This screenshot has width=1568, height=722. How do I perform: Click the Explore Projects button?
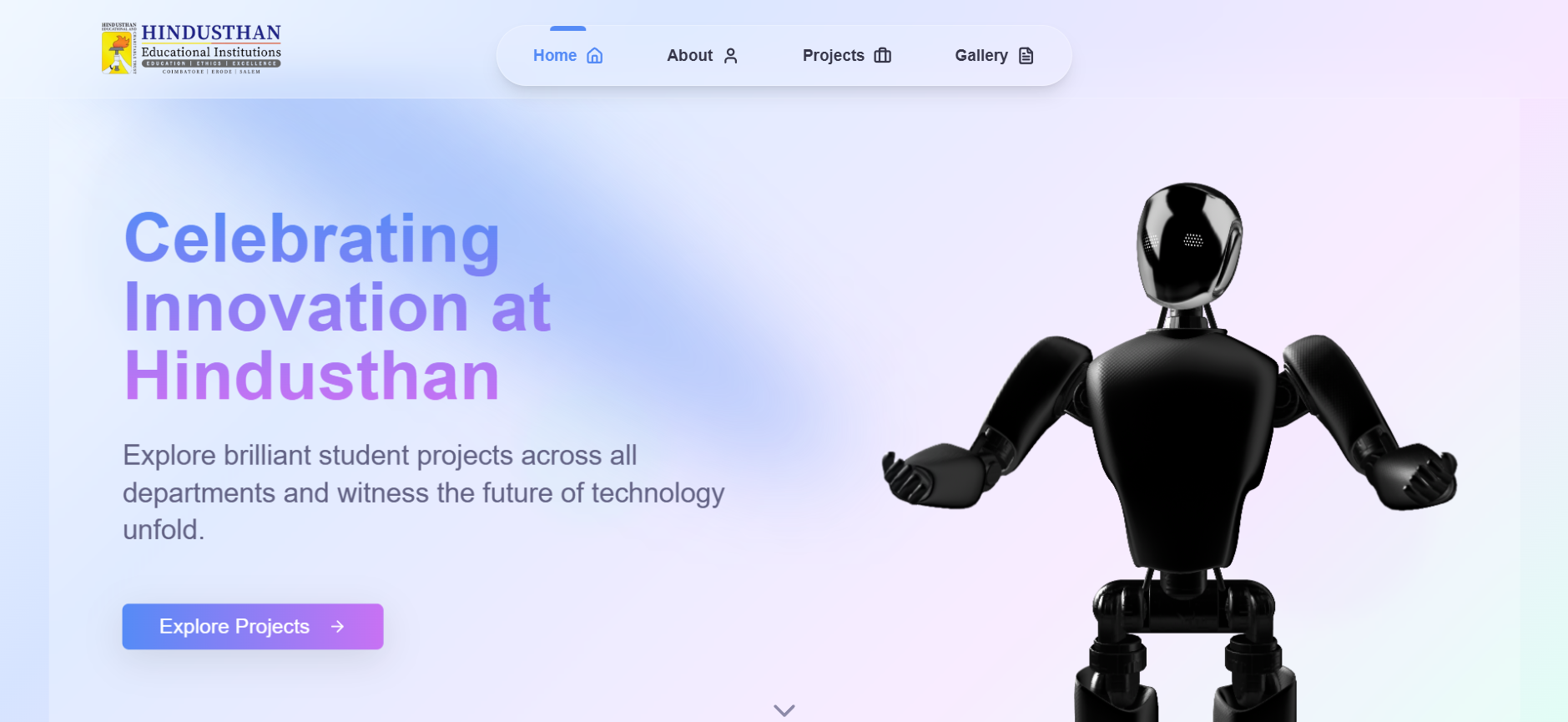tap(253, 627)
